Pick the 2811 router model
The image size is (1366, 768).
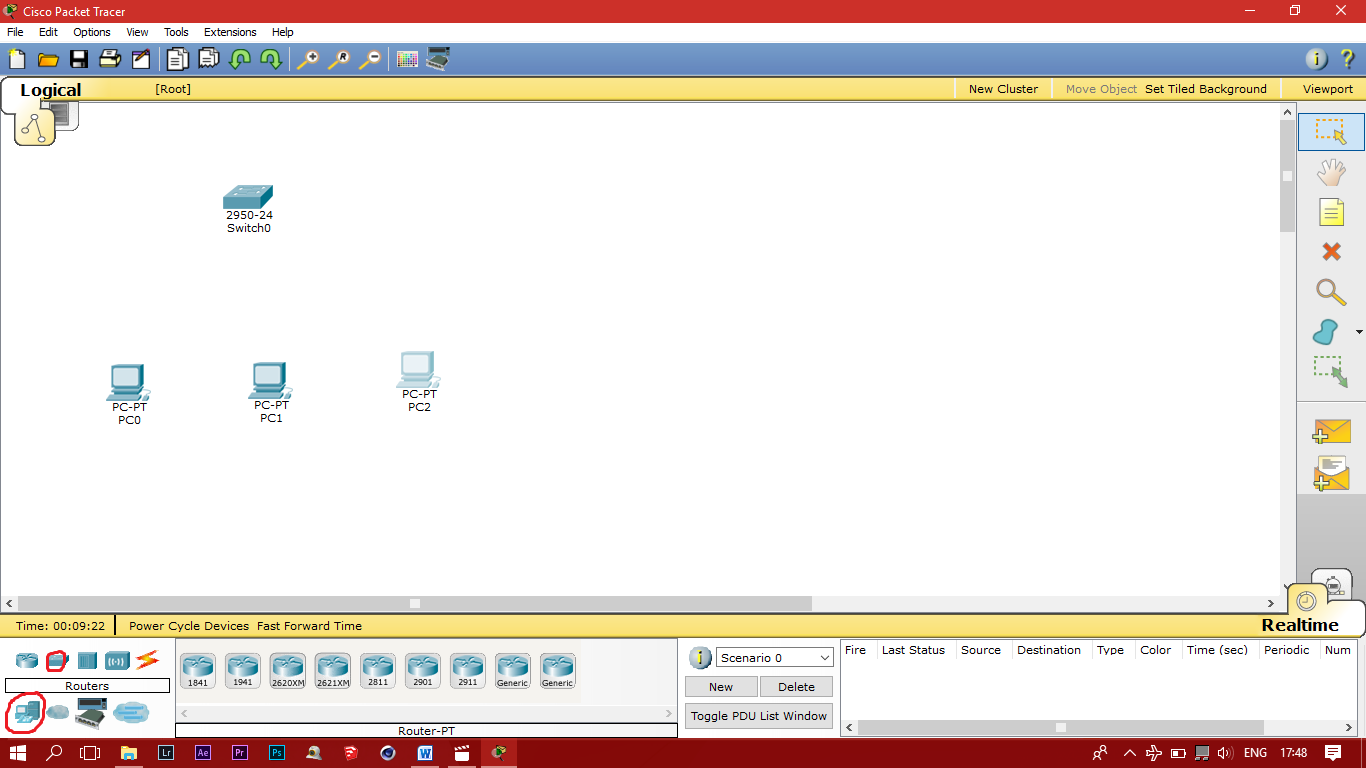point(378,671)
